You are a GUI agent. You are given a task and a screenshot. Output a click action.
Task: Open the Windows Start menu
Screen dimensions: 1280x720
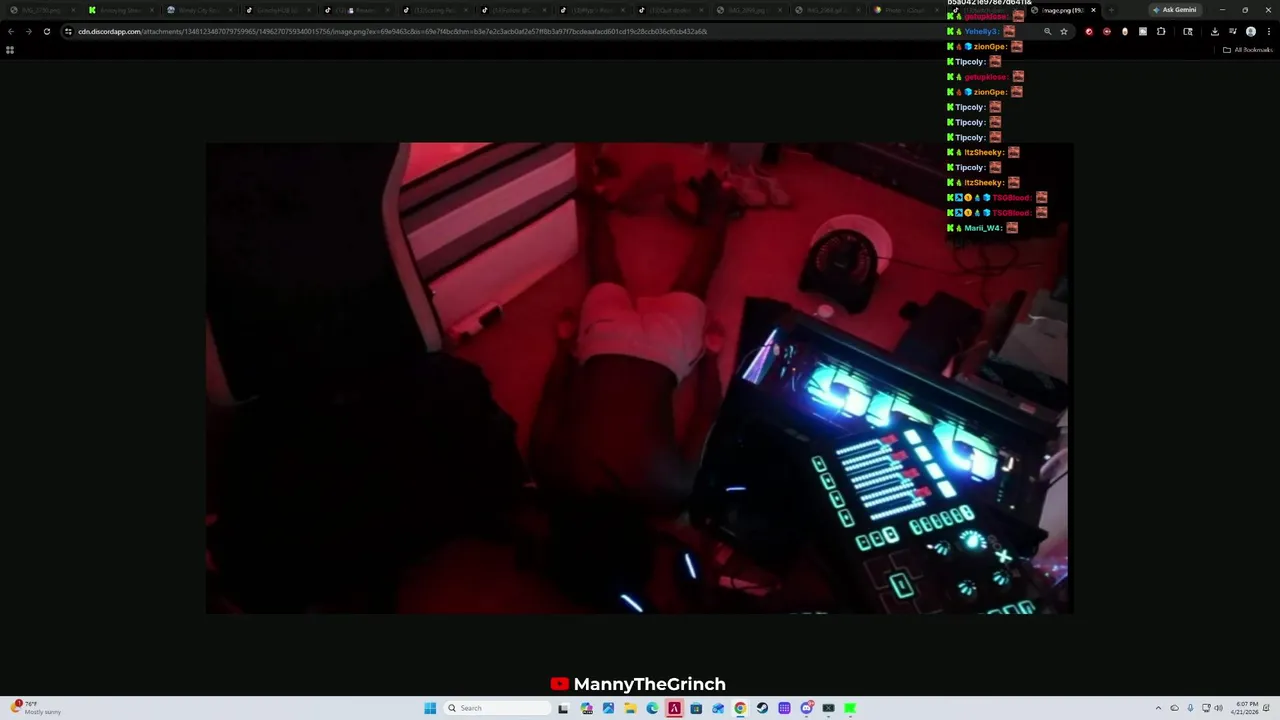(430, 708)
